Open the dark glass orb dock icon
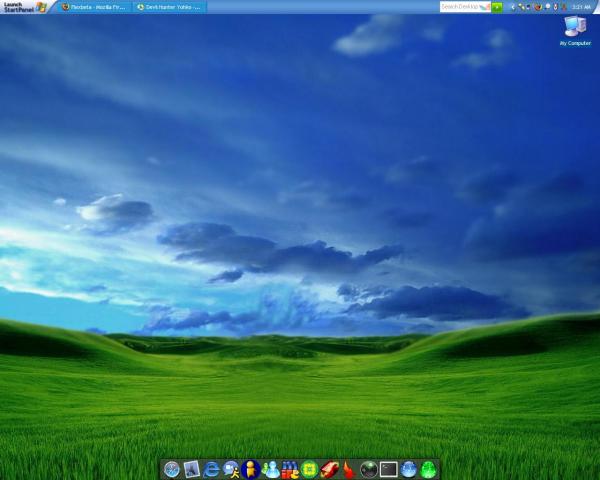The width and height of the screenshot is (600, 480). tap(369, 470)
